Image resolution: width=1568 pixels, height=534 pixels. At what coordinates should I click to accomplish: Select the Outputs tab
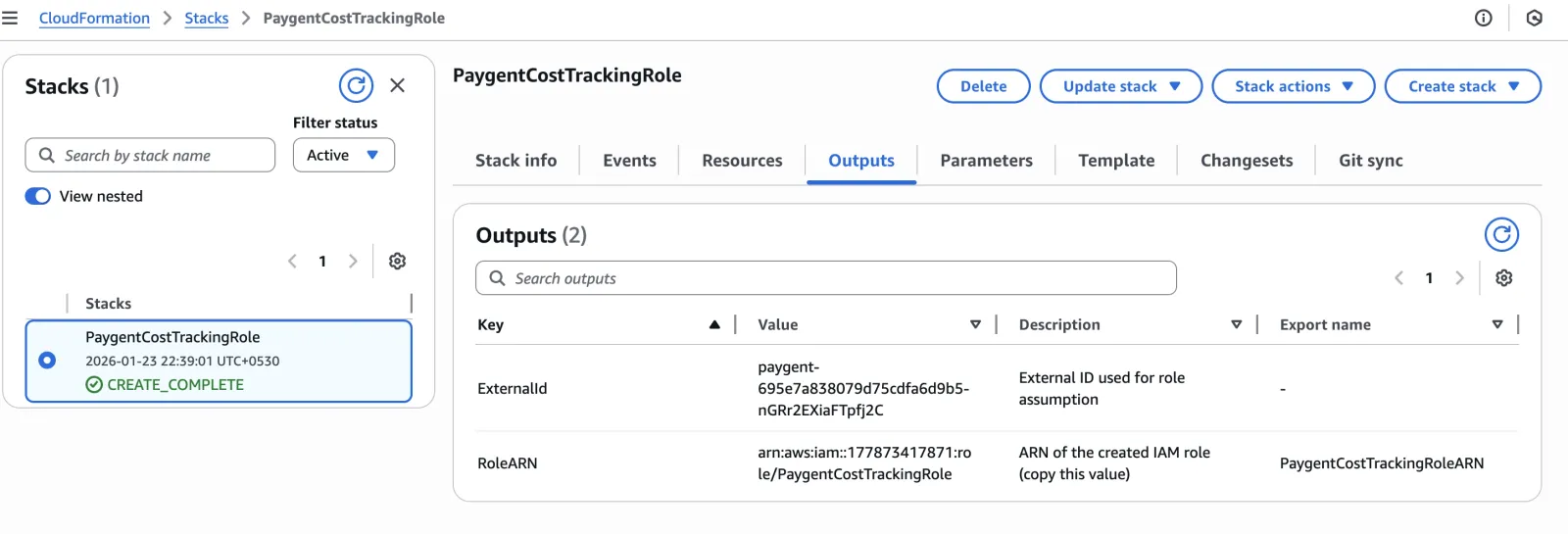[x=861, y=161]
